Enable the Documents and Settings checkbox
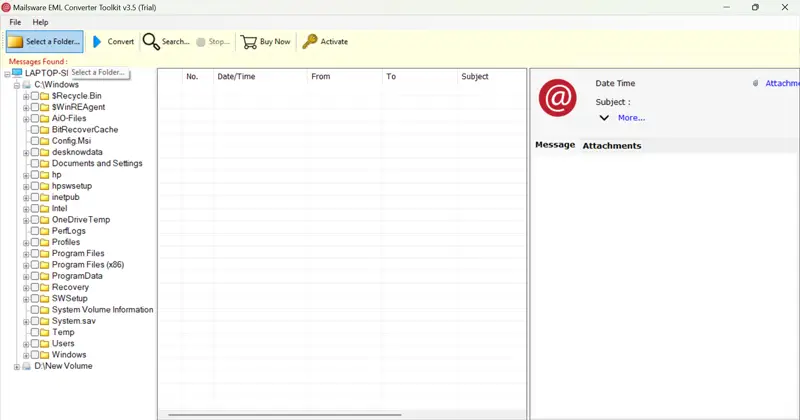800x420 pixels. (35, 163)
